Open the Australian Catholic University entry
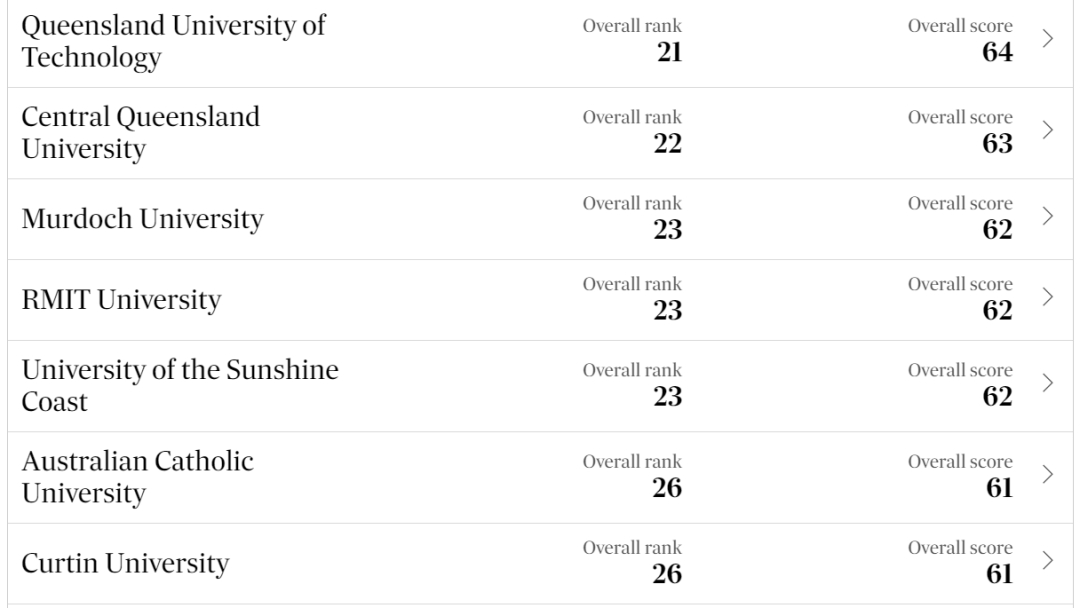 point(138,477)
